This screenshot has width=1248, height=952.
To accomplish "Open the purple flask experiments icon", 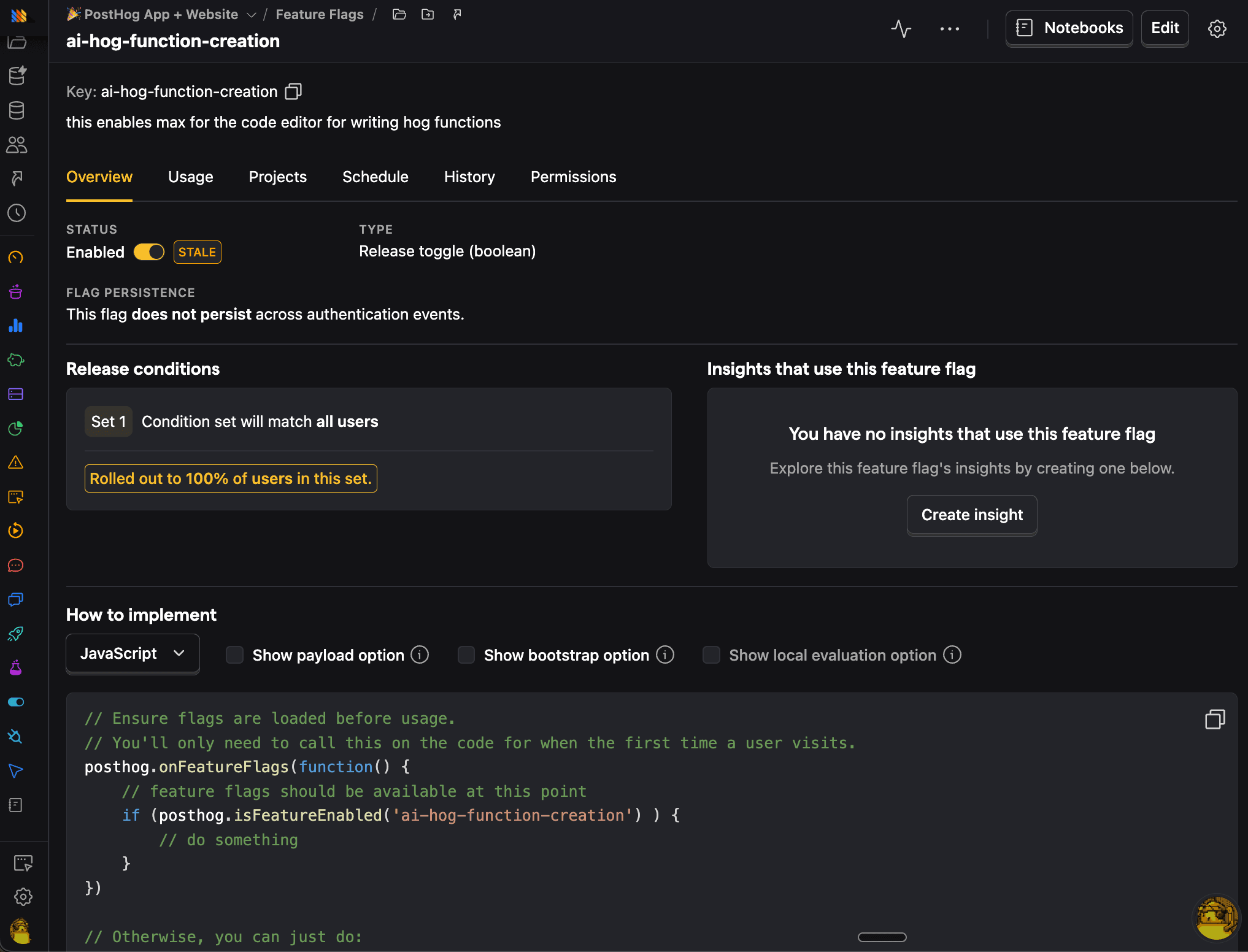I will point(16,667).
